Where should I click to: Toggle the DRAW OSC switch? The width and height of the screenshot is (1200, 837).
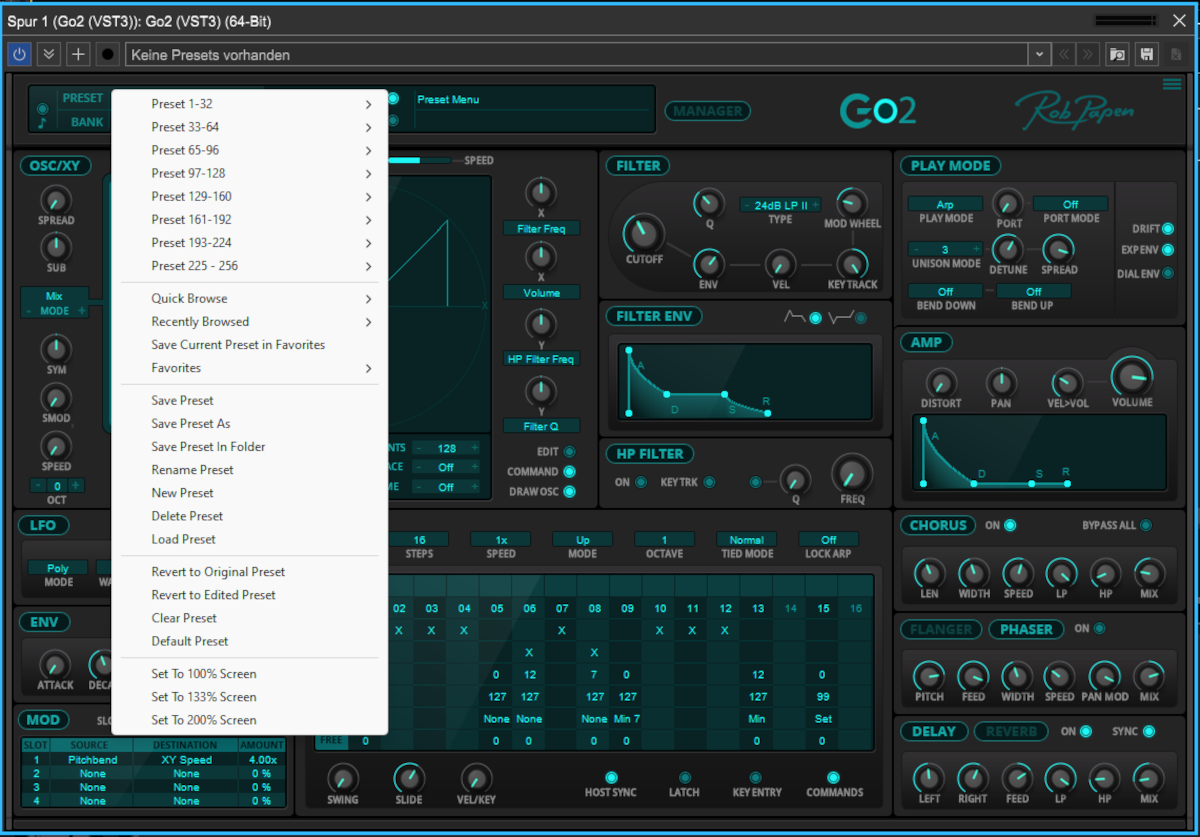569,491
